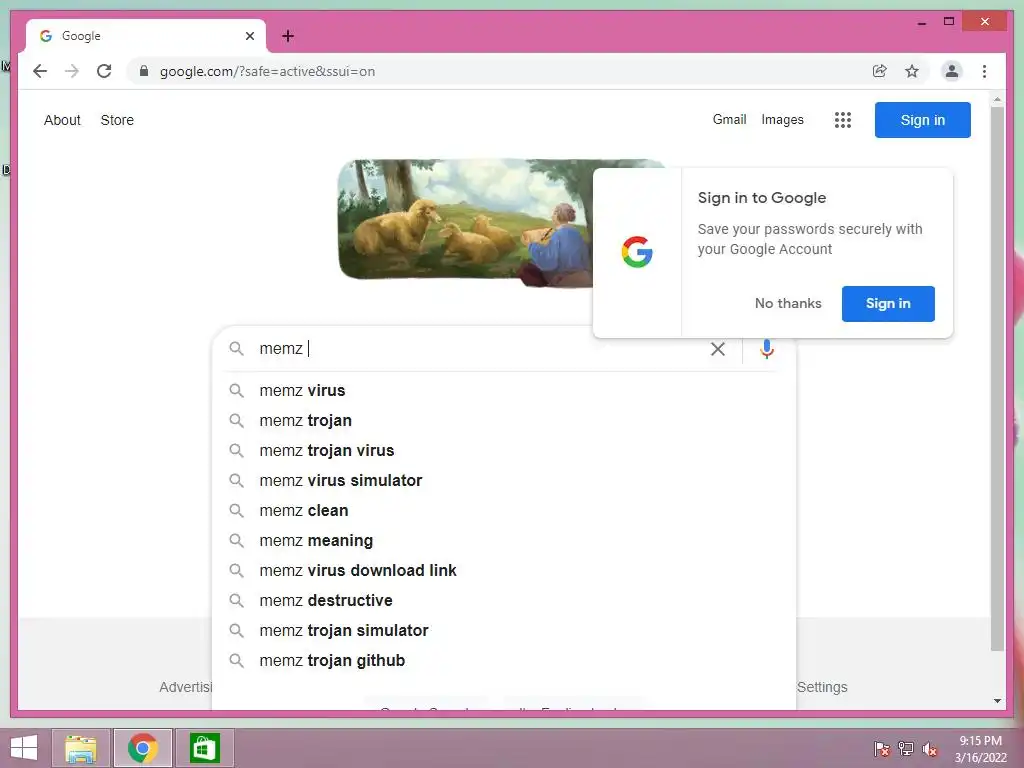Share this page using the share icon

[x=880, y=71]
